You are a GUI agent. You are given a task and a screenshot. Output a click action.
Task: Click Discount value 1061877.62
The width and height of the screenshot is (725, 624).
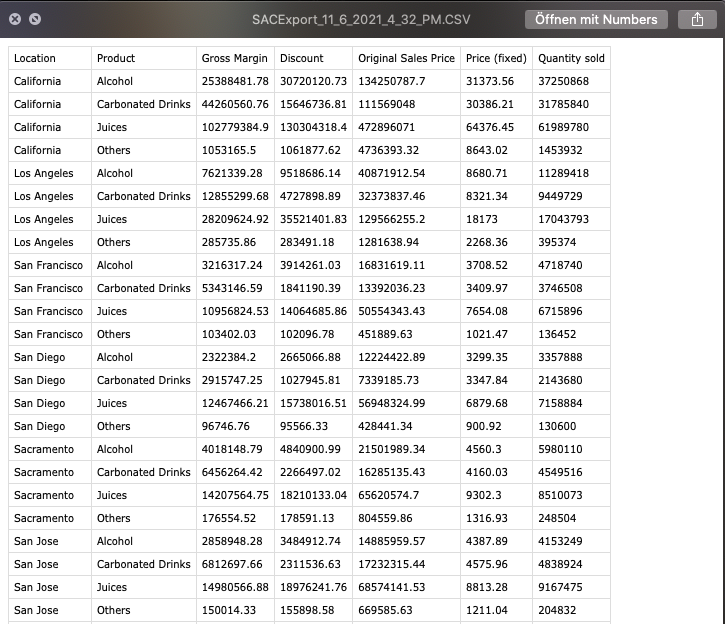(x=310, y=150)
